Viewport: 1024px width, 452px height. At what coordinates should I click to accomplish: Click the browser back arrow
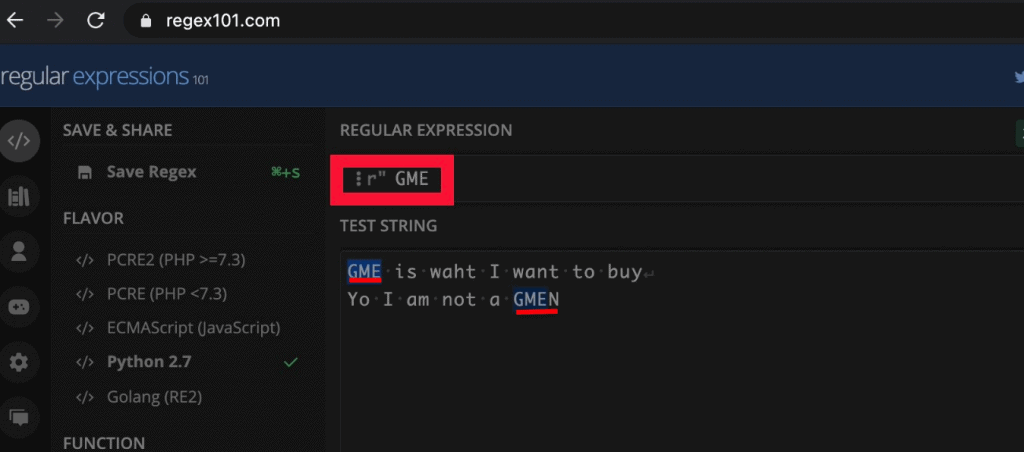click(14, 21)
